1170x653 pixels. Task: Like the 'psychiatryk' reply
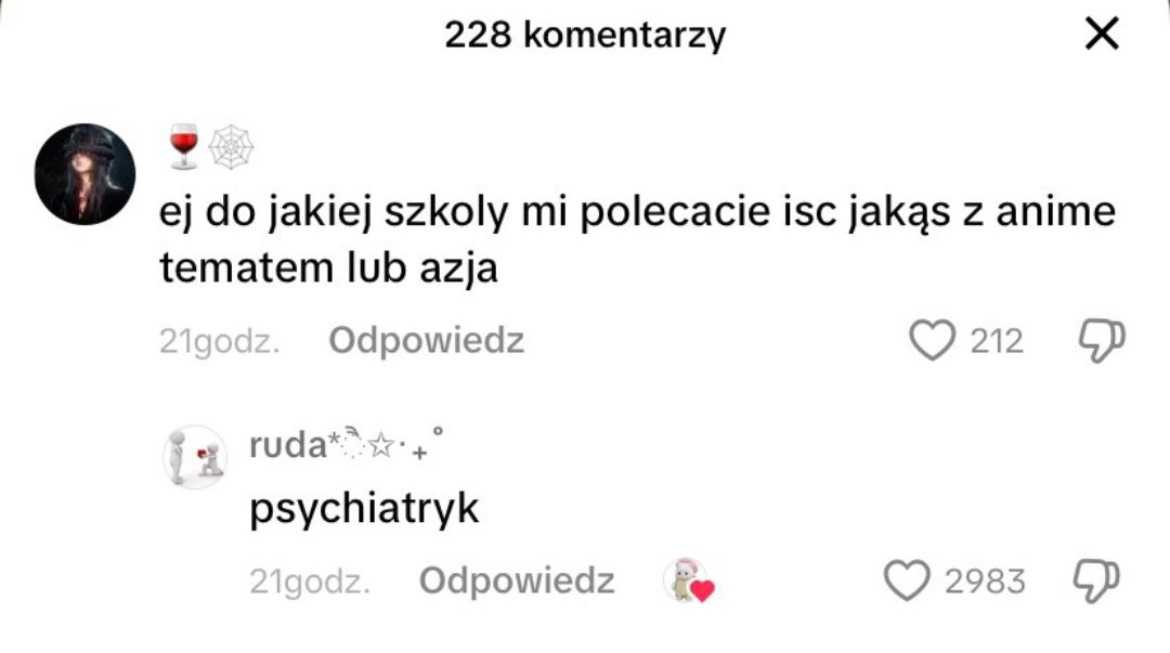point(907,581)
